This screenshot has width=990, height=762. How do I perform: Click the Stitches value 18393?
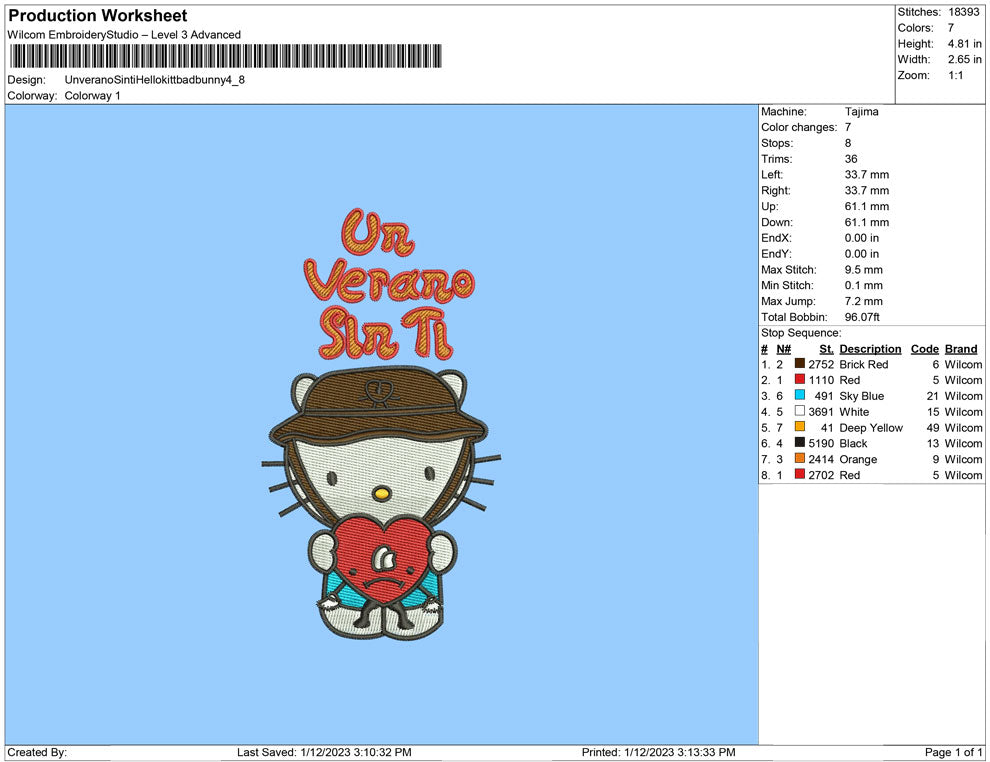963,12
